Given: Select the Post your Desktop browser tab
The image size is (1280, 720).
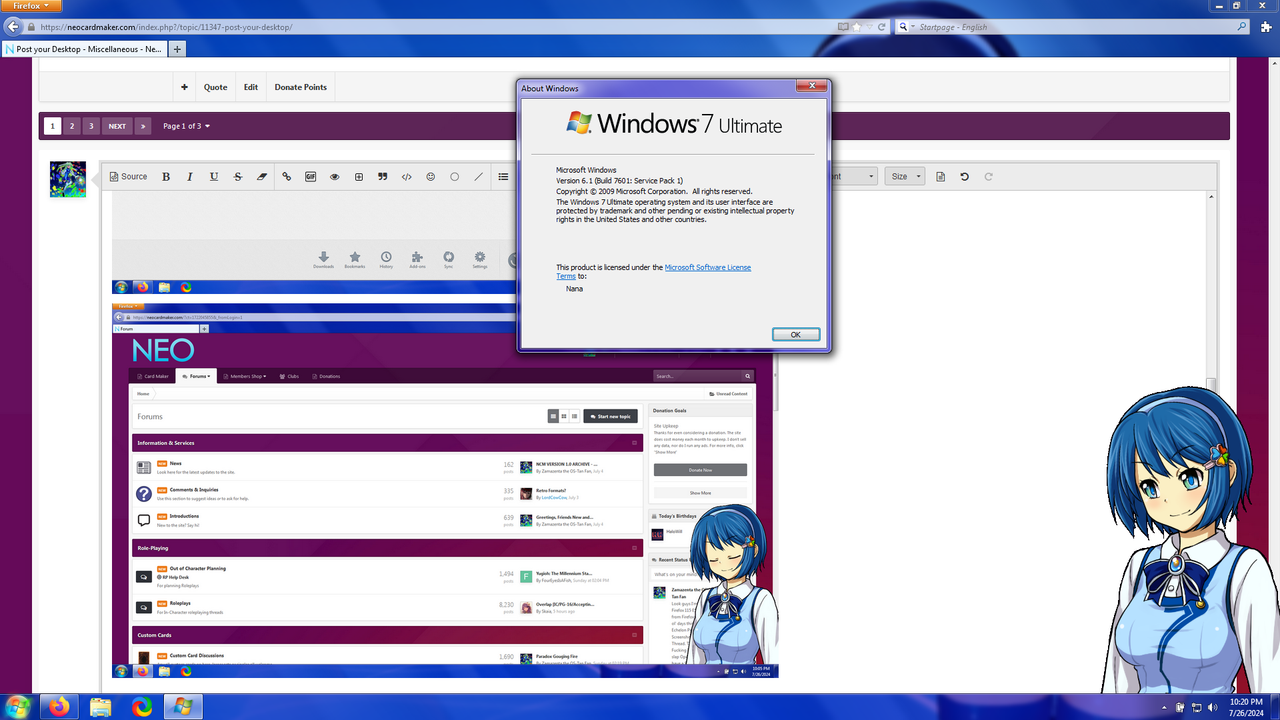Looking at the screenshot, I should point(84,48).
